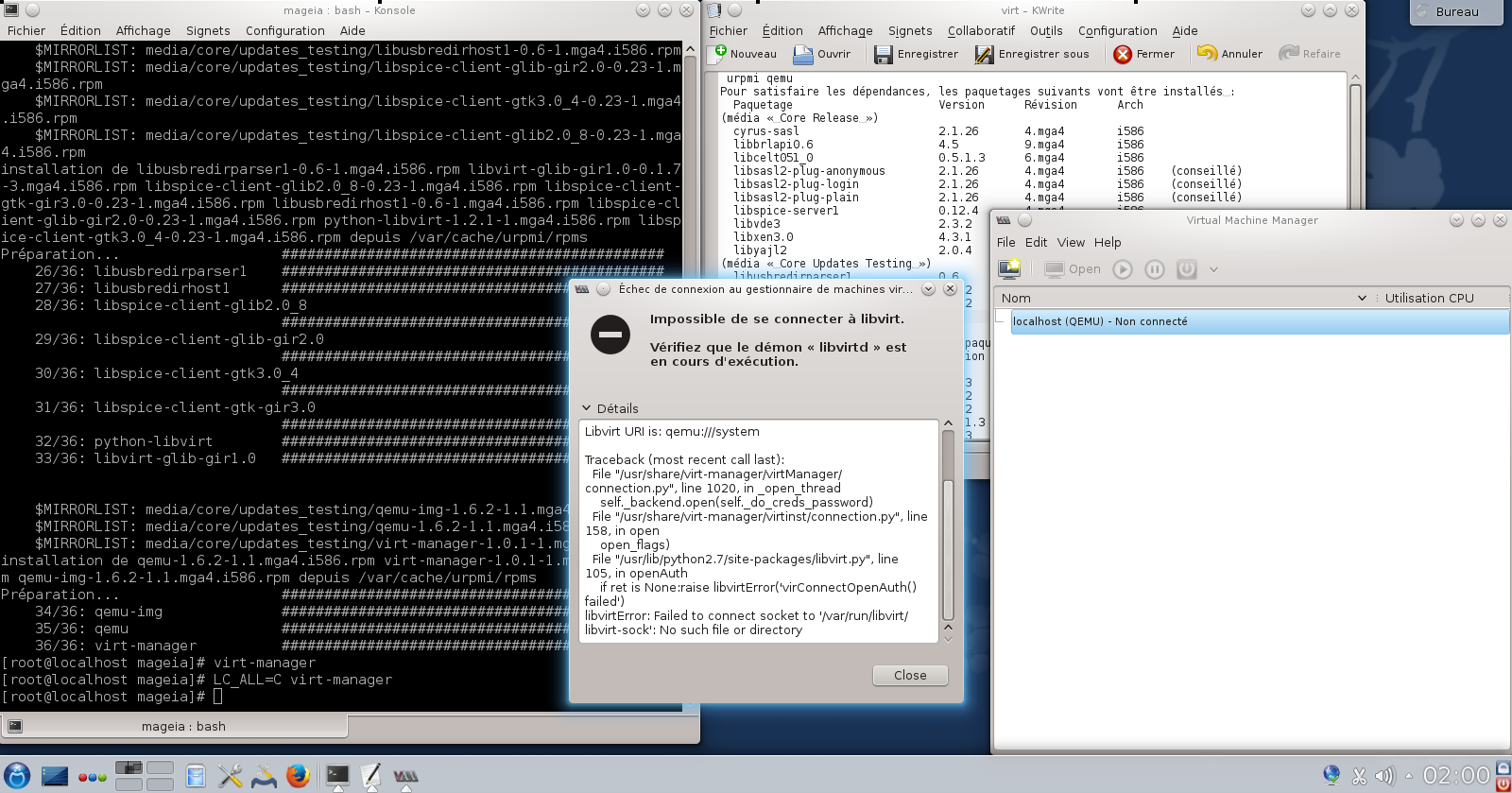
Task: Open the Mageia Control Center tools icon
Action: point(230,776)
